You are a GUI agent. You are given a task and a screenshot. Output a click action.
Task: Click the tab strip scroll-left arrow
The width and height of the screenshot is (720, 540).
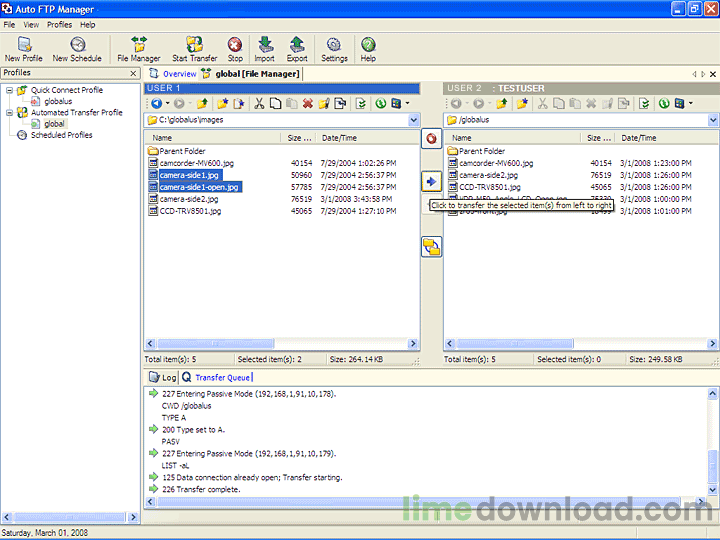(x=694, y=74)
